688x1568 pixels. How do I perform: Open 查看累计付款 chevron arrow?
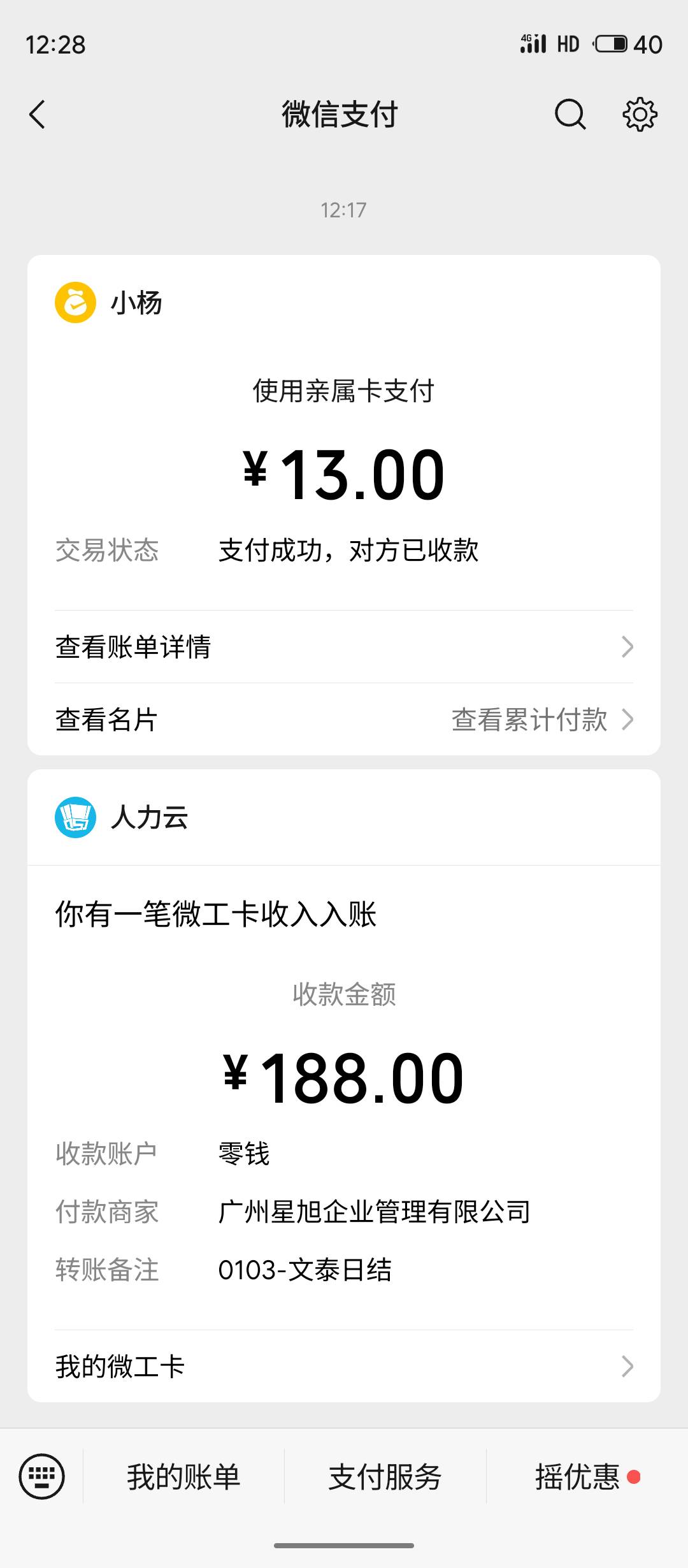tap(628, 720)
